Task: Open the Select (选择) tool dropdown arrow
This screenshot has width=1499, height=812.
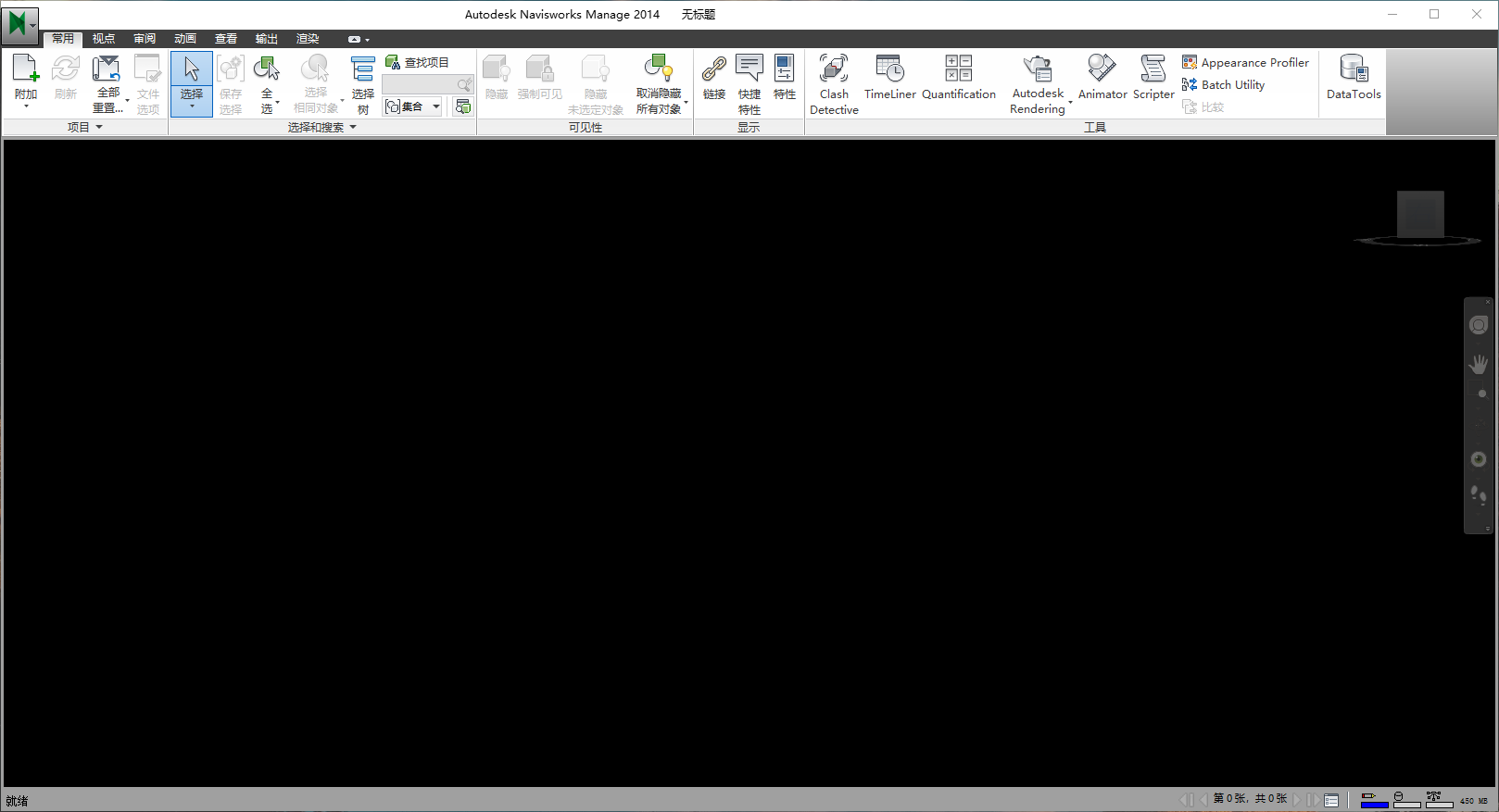Action: coord(192,106)
